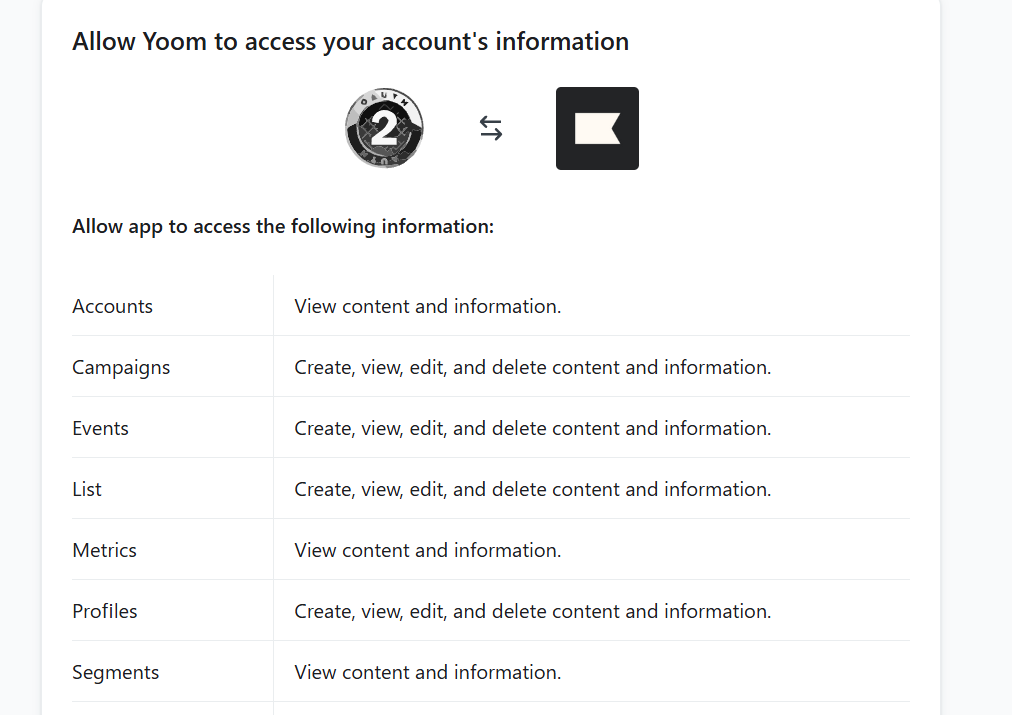
Task: Click the permission description beside Accounts
Action: (427, 306)
